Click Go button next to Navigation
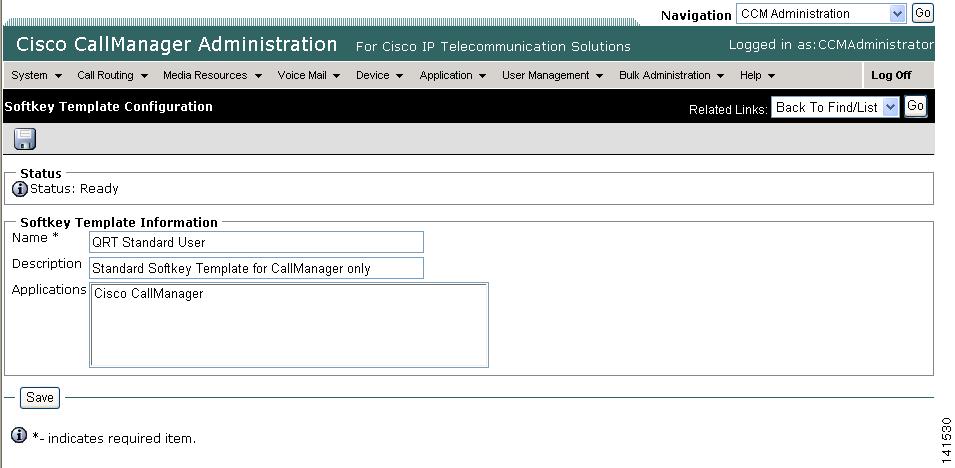Image resolution: width=955 pixels, height=468 pixels. coord(923,13)
